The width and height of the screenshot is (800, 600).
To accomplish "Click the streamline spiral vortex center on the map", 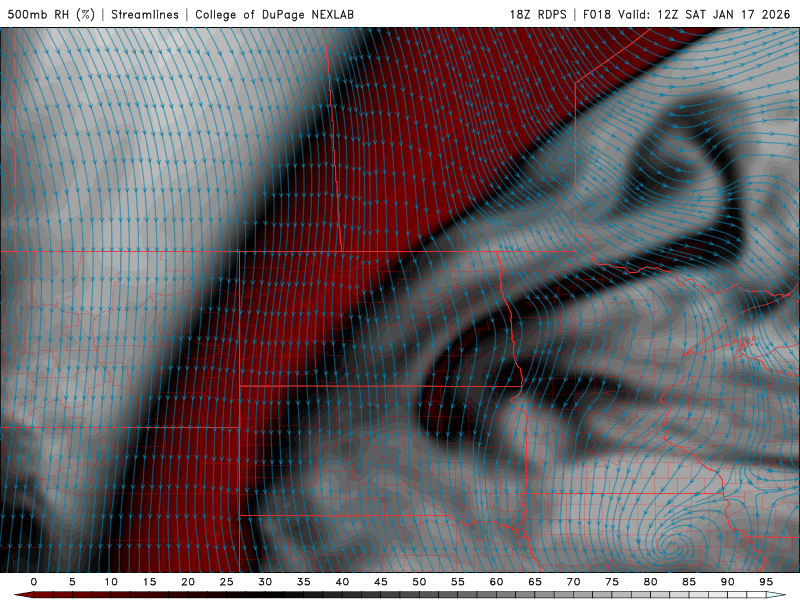I will (672, 547).
